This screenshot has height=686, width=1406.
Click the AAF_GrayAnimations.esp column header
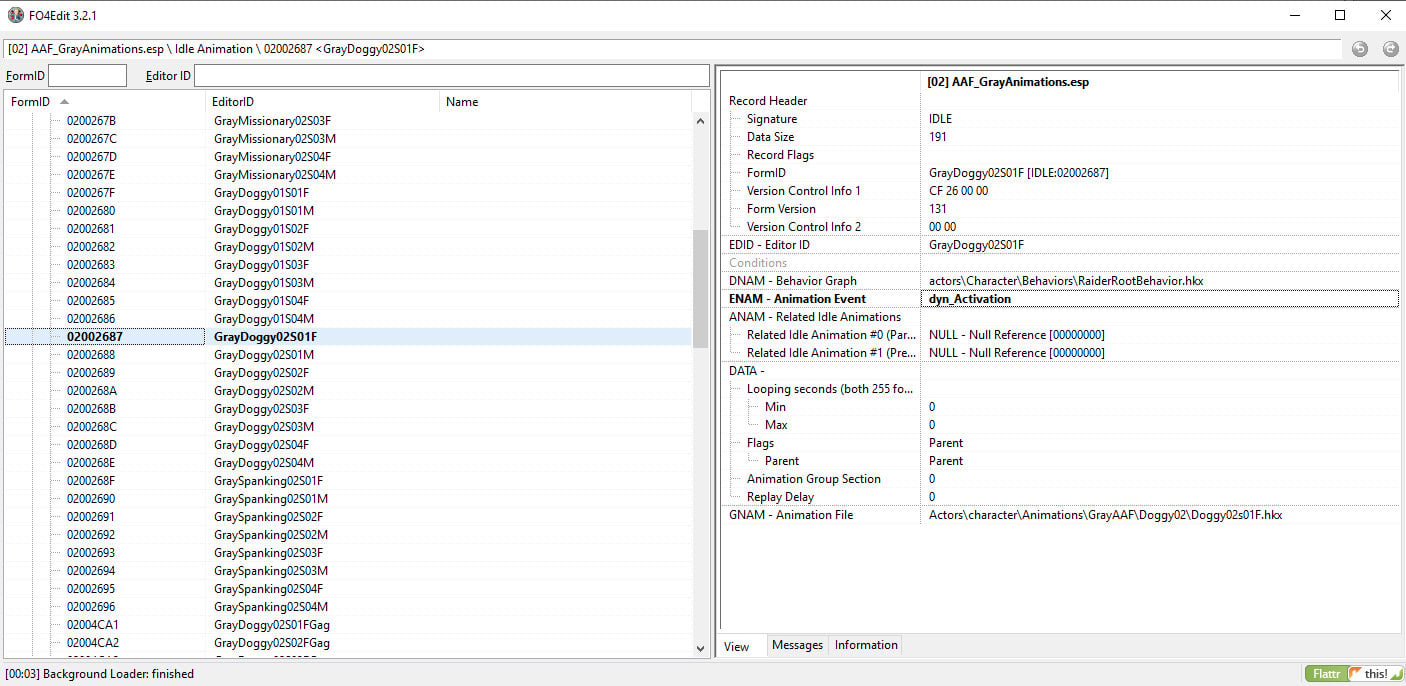click(1159, 82)
